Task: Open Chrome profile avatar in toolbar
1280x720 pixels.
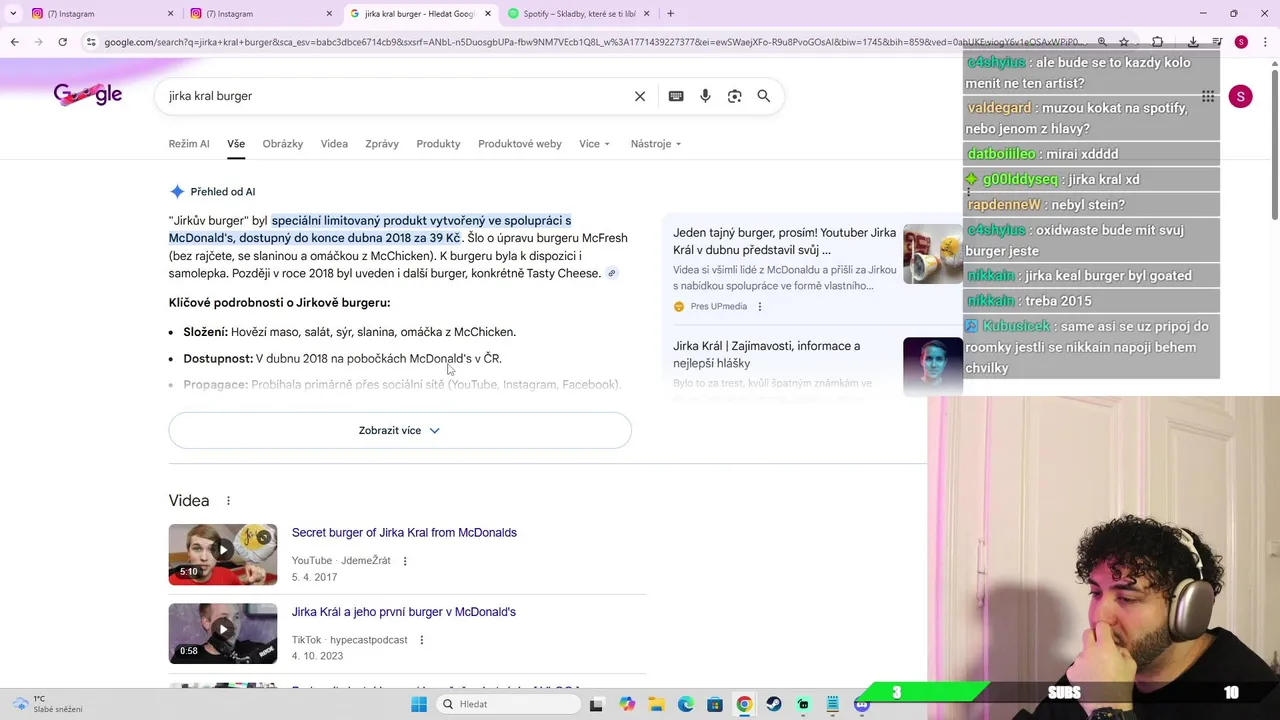Action: (1241, 42)
